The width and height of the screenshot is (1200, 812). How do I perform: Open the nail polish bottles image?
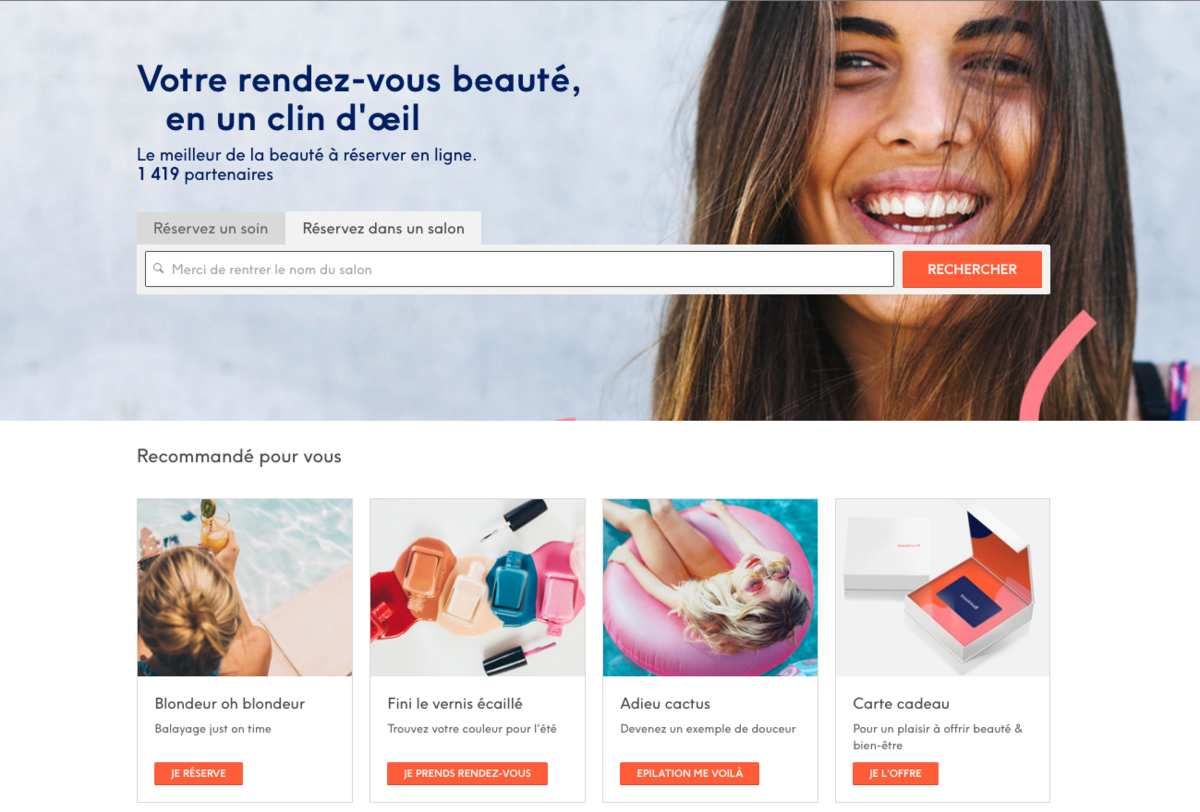(x=477, y=587)
